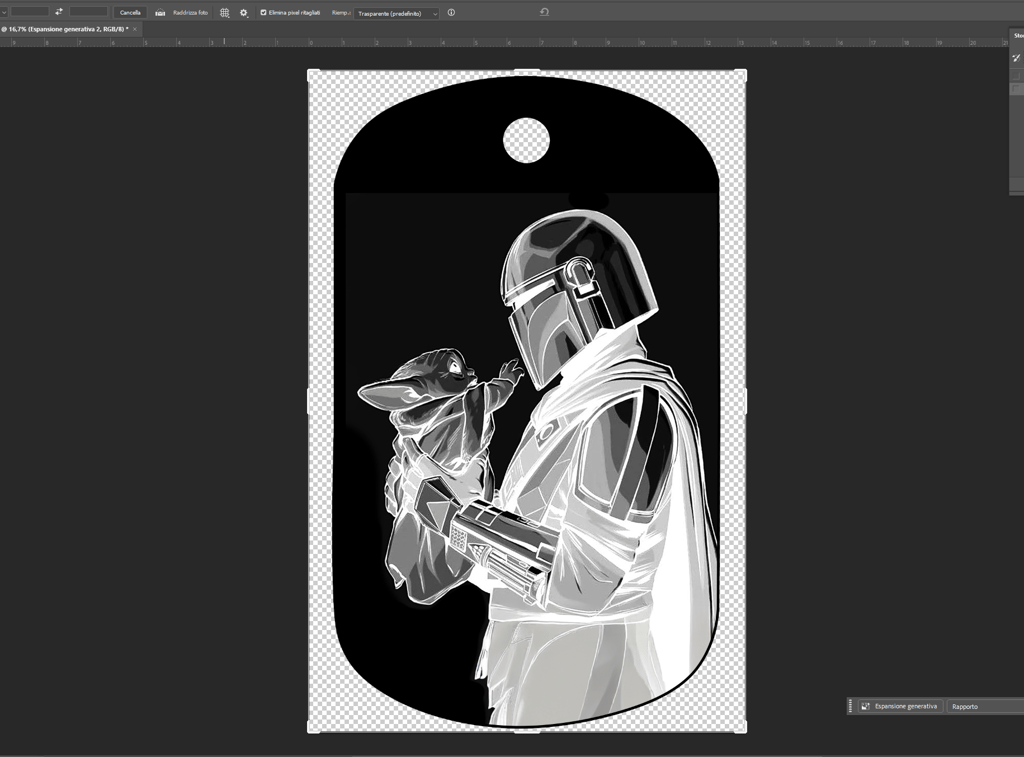Click the top-right crop corner handle
The height and width of the screenshot is (757, 1024).
pos(741,75)
